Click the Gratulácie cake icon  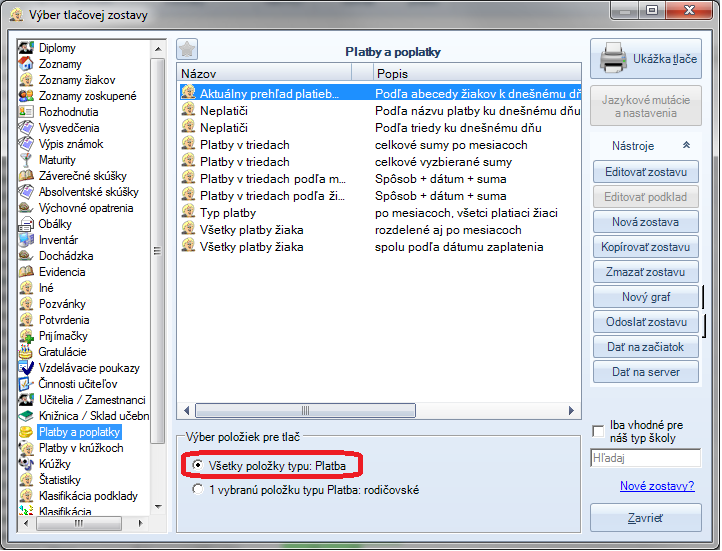click(x=26, y=352)
